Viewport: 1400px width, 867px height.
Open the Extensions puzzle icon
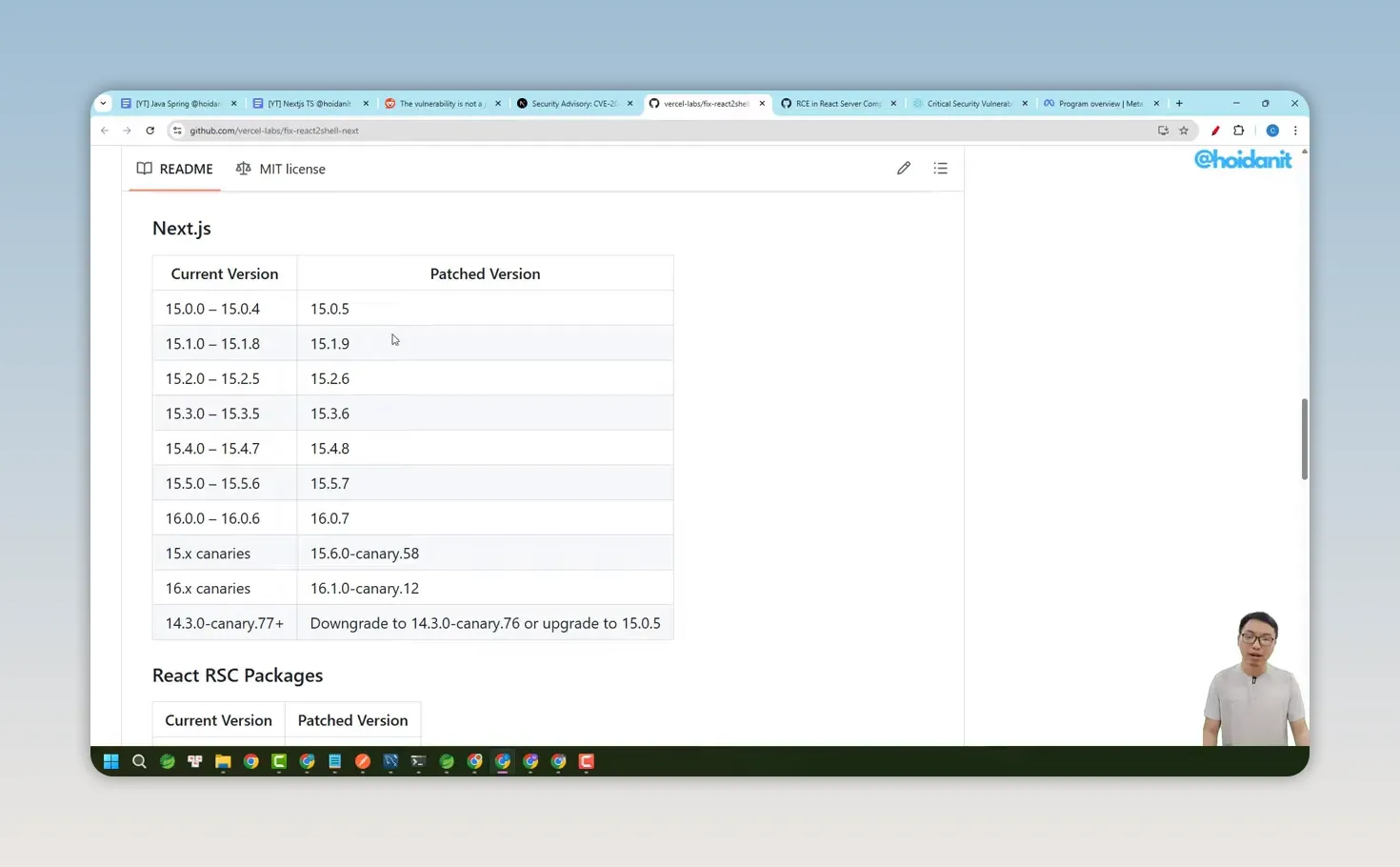[1238, 131]
